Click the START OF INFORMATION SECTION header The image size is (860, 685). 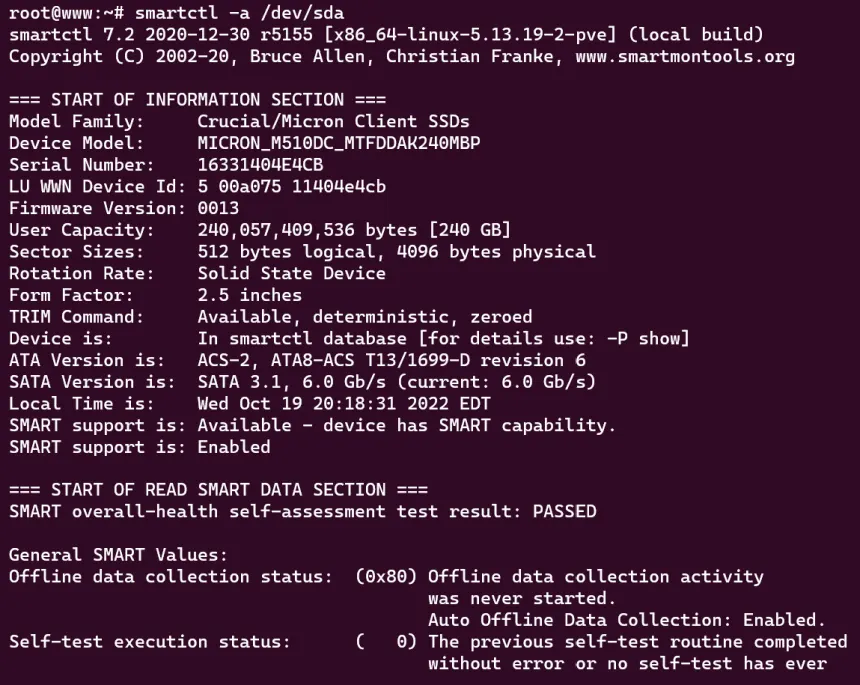pyautogui.click(x=197, y=100)
